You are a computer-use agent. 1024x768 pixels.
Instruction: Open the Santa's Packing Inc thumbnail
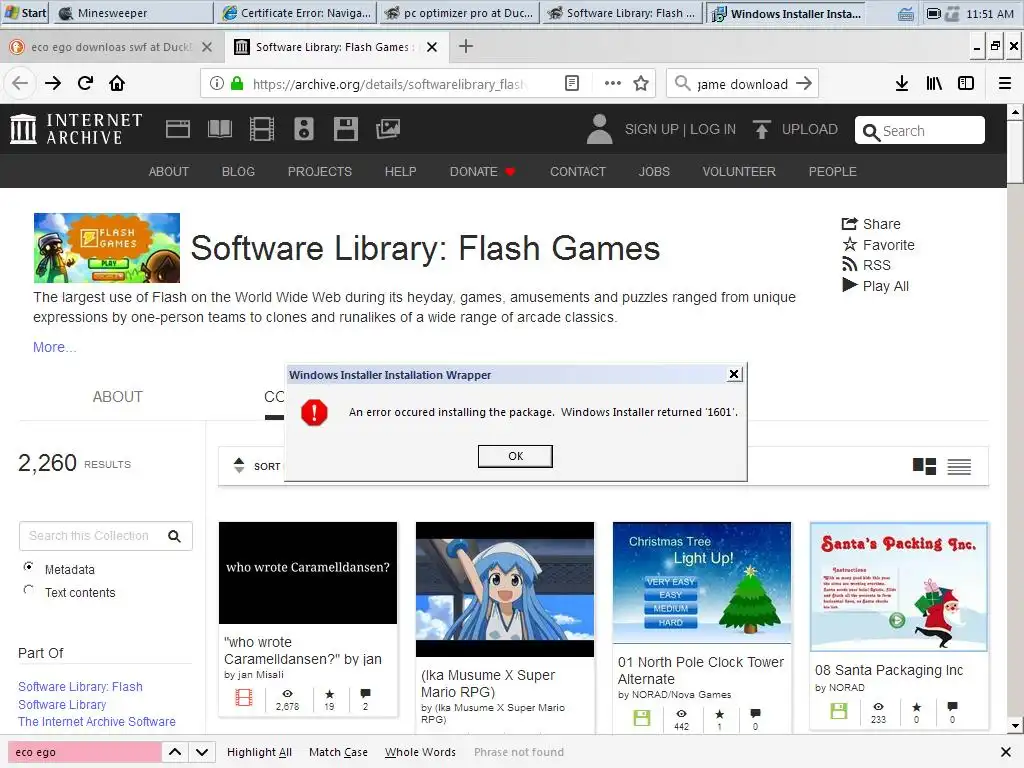coord(899,586)
